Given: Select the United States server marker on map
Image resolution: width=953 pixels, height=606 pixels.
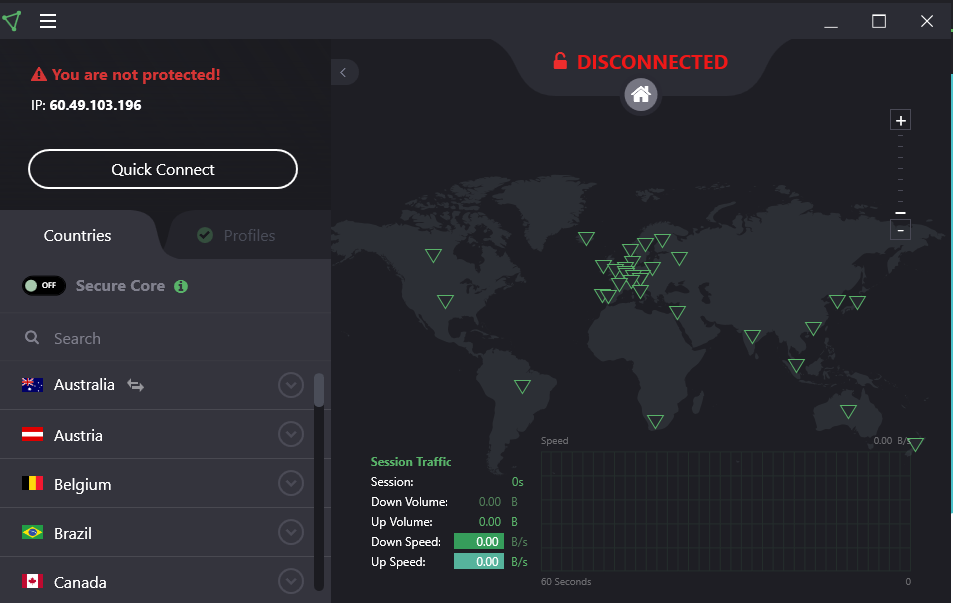Looking at the screenshot, I should [445, 301].
